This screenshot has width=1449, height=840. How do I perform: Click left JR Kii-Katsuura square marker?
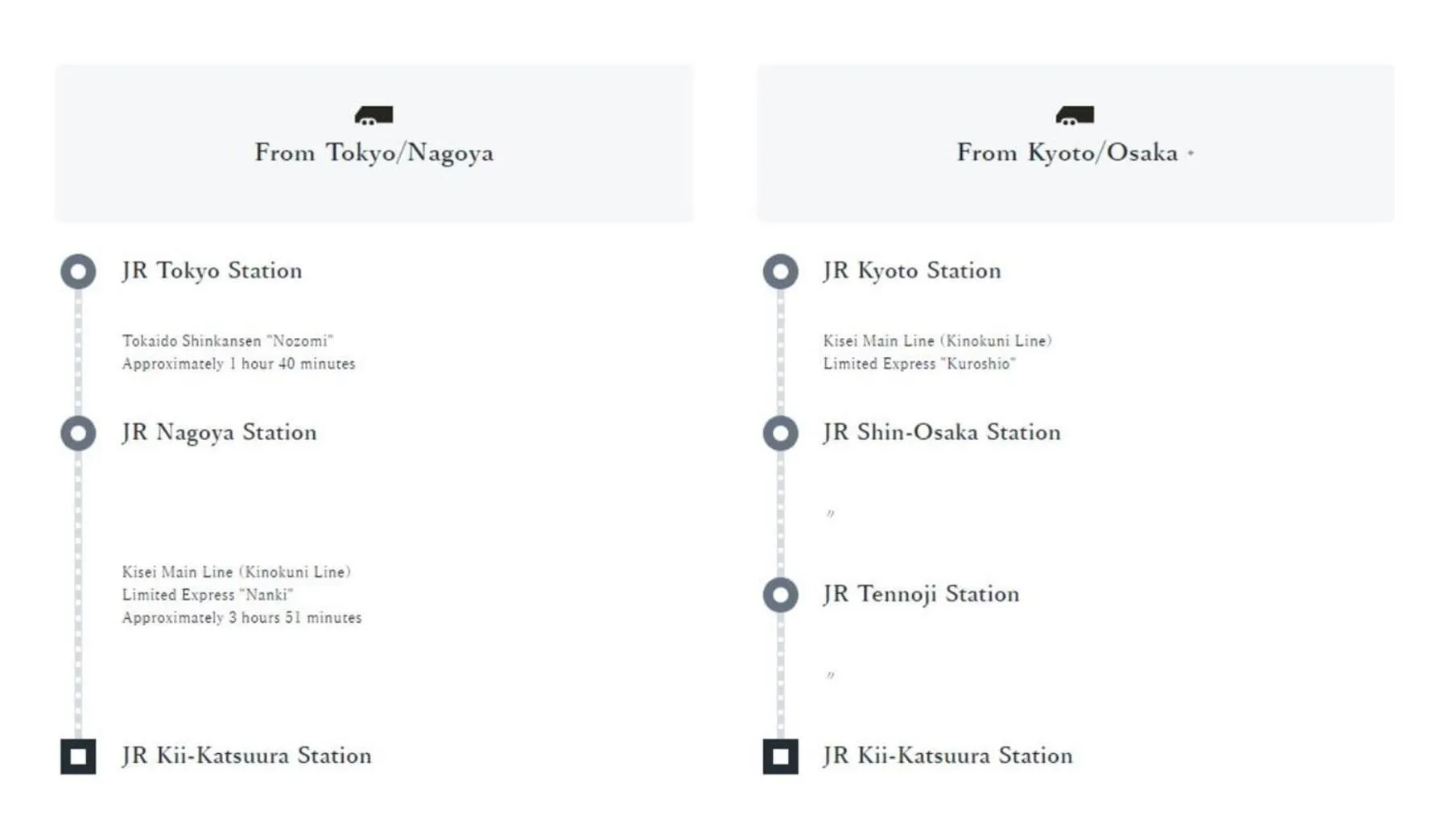pyautogui.click(x=78, y=756)
